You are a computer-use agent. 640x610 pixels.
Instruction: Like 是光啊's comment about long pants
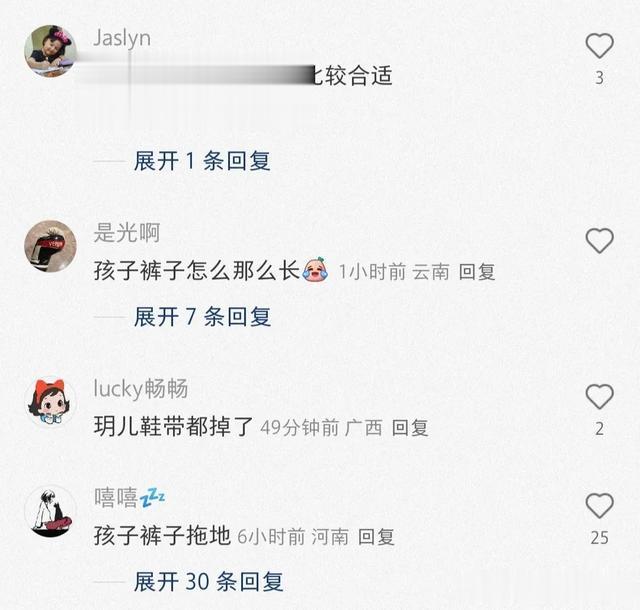[599, 240]
